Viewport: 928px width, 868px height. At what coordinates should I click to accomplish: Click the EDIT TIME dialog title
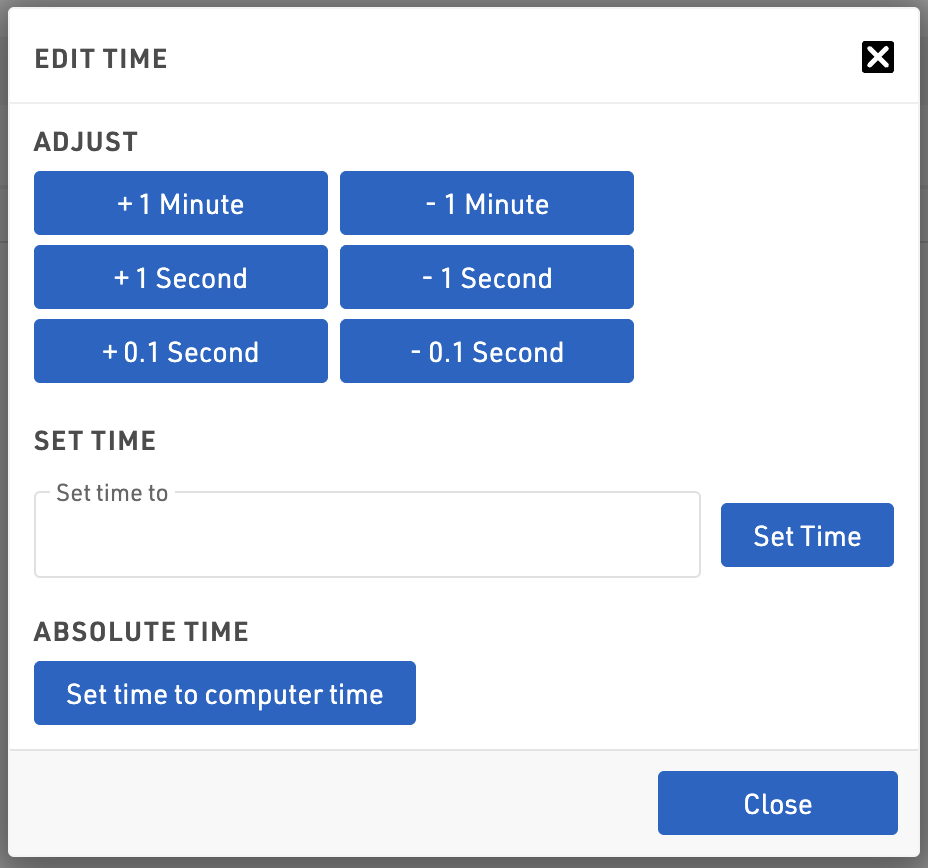101,59
